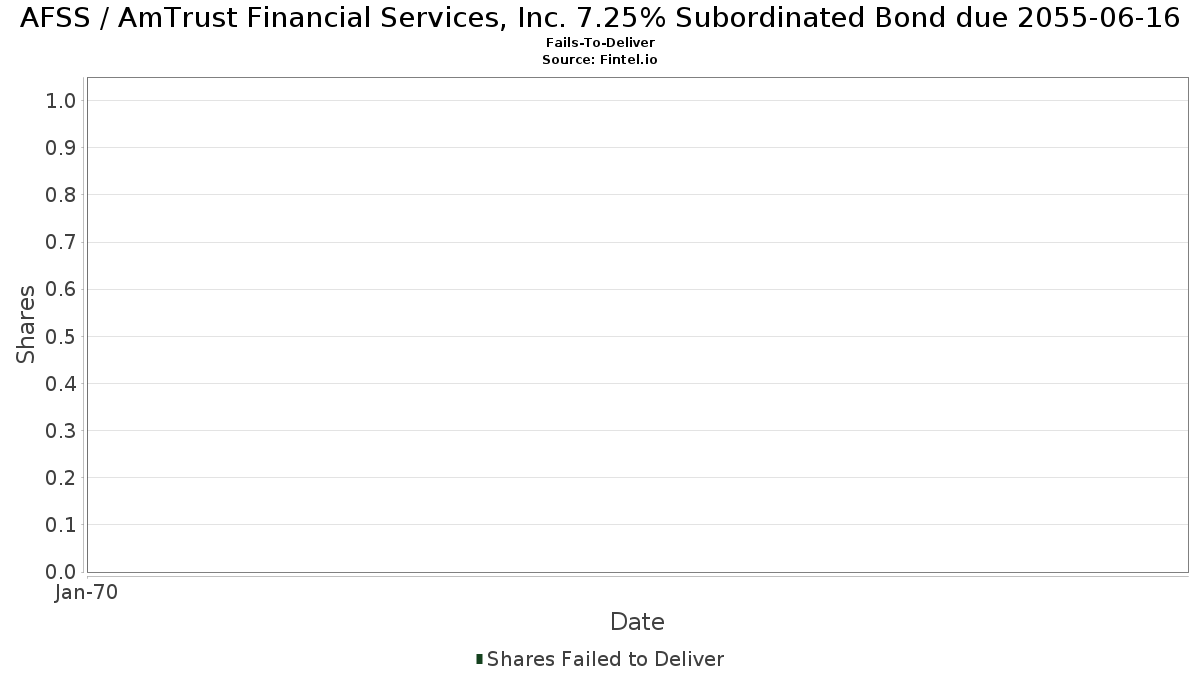1200x675 pixels.
Task: Select the 1.0 y-axis tick label
Action: [61, 100]
